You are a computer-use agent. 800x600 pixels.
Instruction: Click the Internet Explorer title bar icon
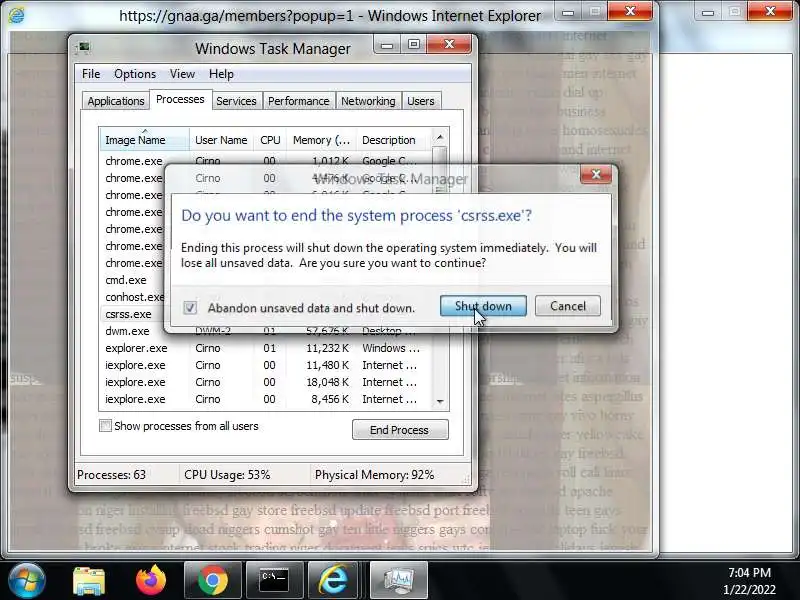click(16, 15)
